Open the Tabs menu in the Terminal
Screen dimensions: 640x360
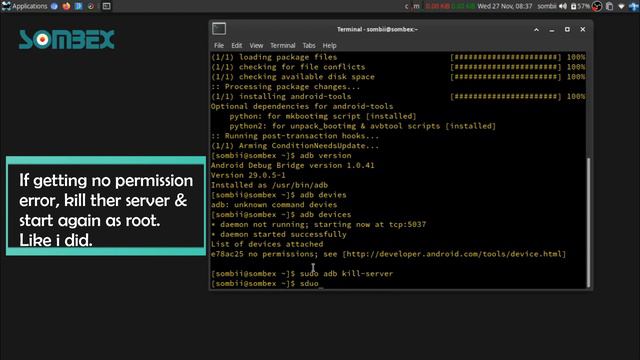309,45
